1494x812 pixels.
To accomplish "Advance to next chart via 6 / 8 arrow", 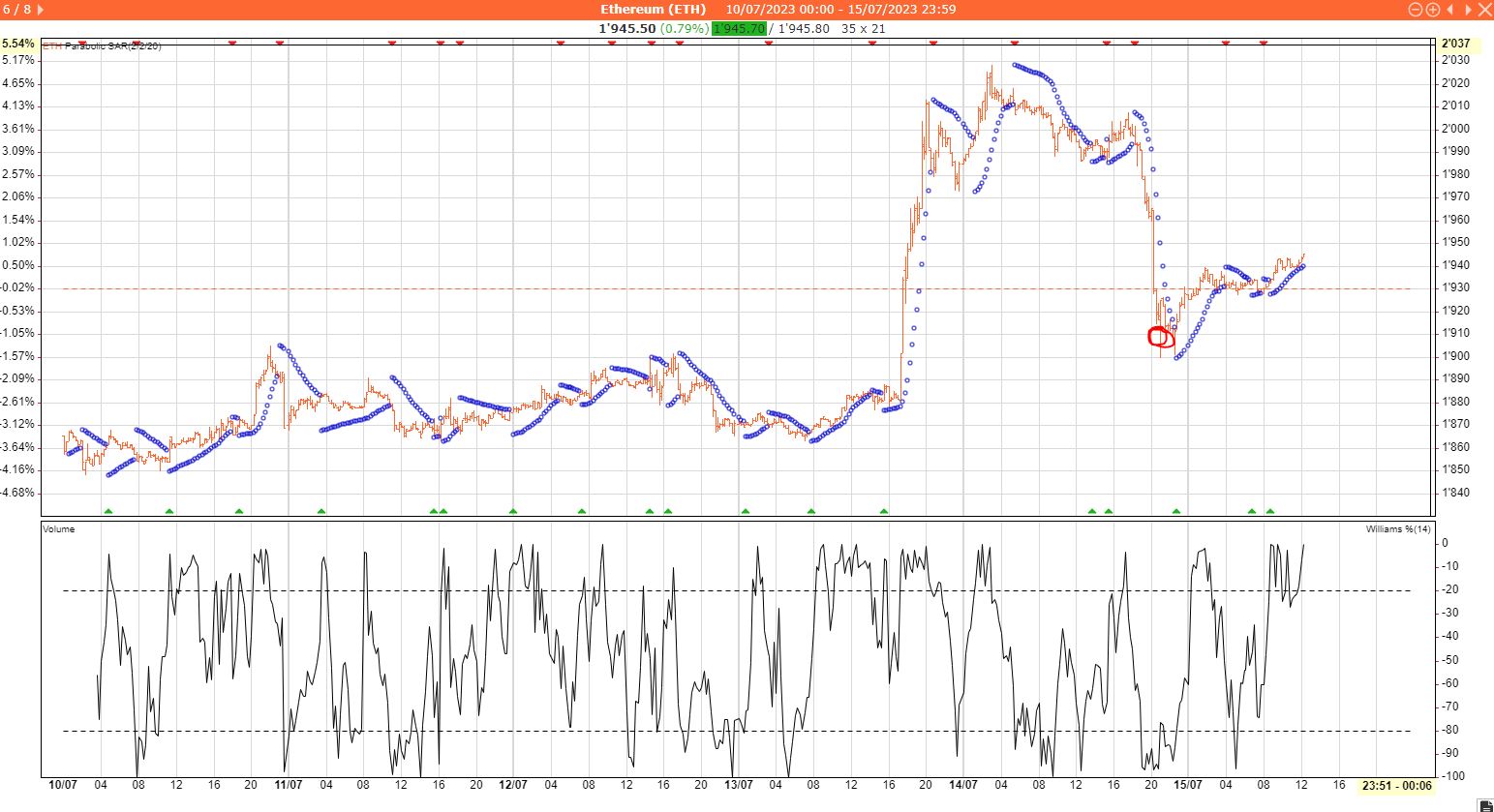I will click(x=40, y=10).
